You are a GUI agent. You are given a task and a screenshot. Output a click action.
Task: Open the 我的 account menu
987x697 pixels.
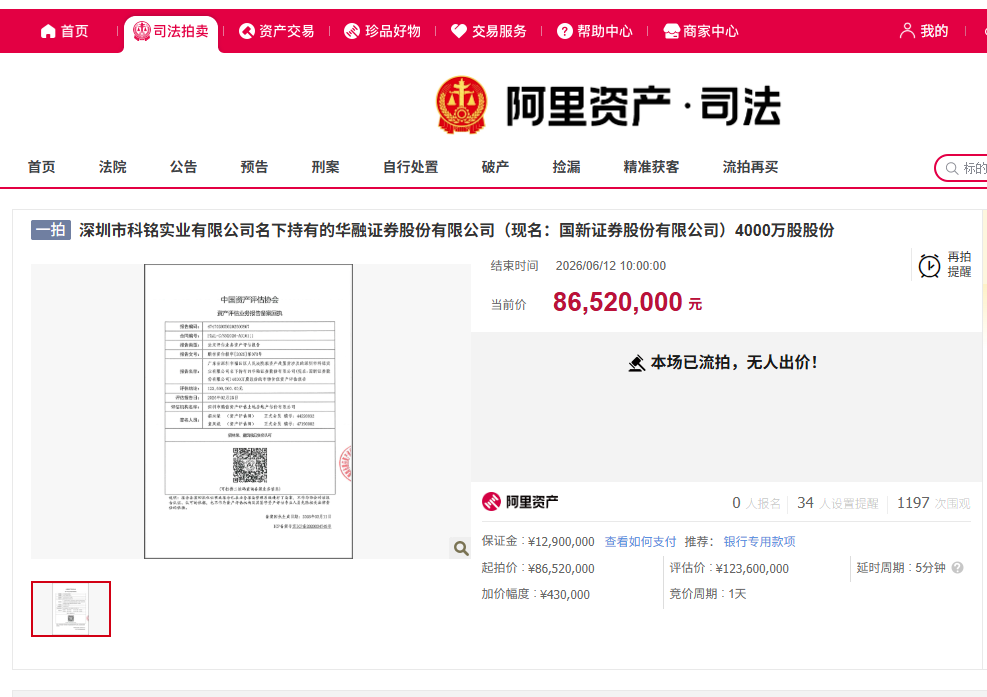923,30
